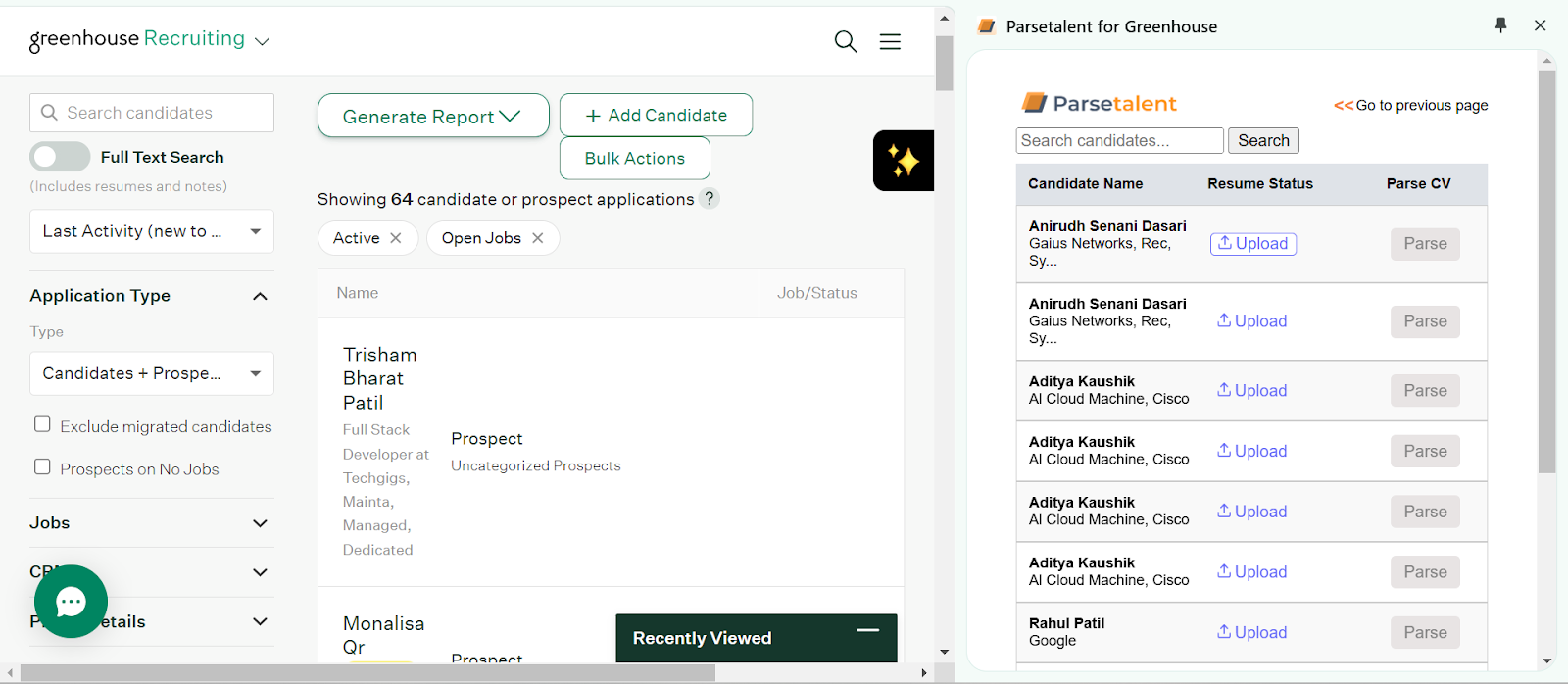This screenshot has width=1568, height=684.
Task: Click the outlined Upload button for Anirudh Senani Dasari
Action: point(1253,243)
